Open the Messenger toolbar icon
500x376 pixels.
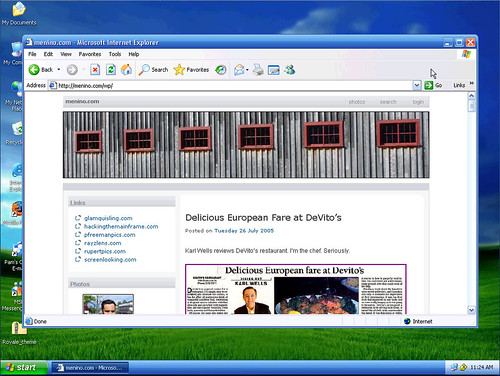tap(289, 70)
